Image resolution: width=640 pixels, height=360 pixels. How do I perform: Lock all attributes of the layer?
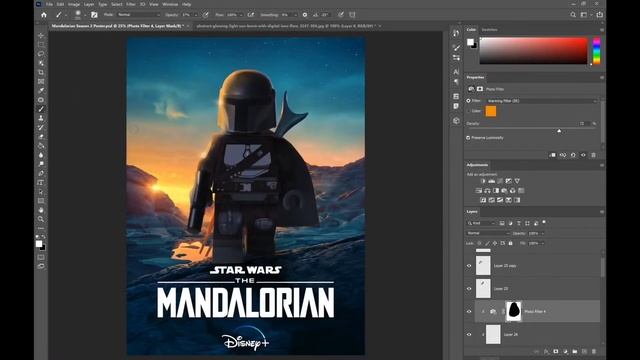tap(510, 243)
